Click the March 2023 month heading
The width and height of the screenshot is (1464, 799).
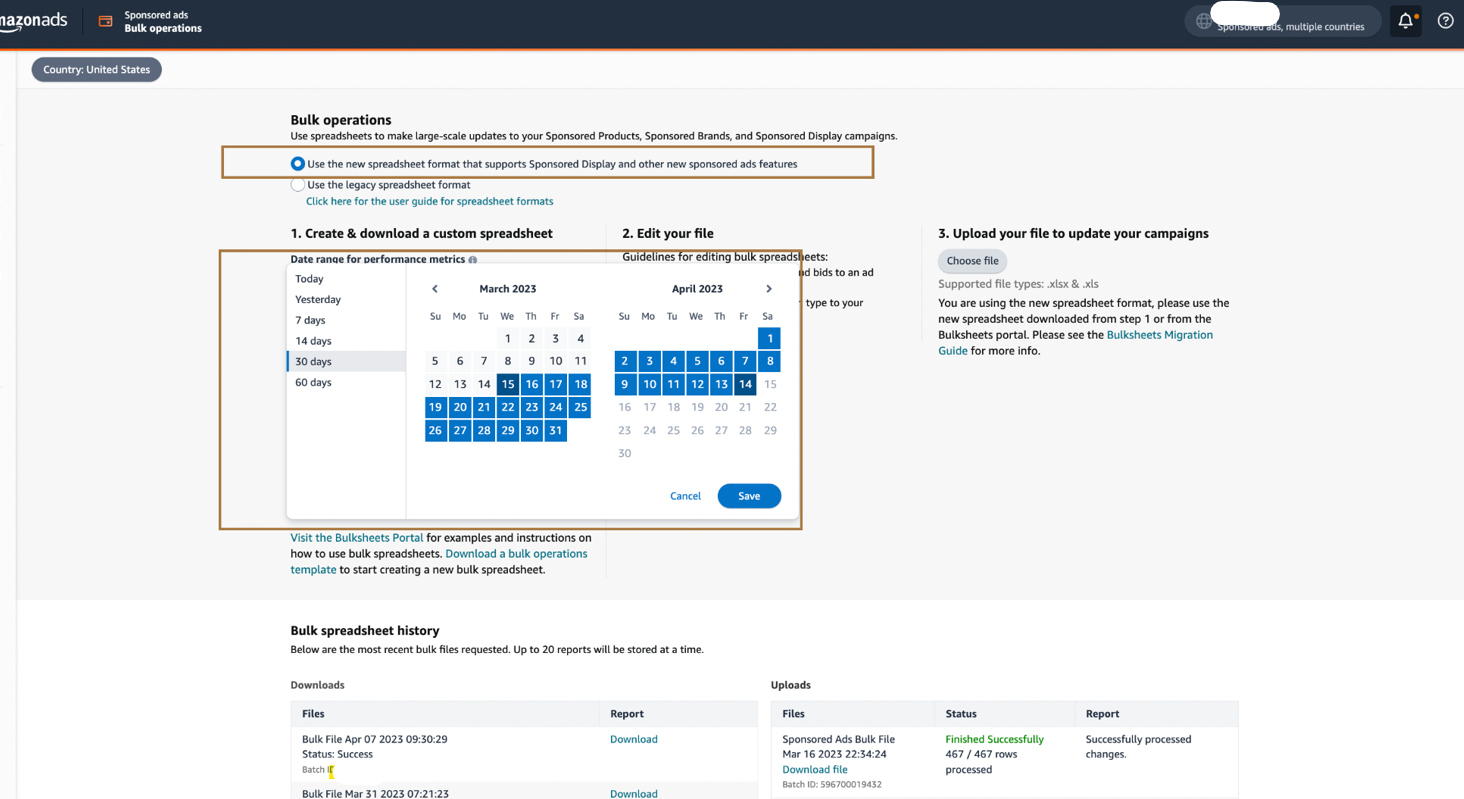508,289
